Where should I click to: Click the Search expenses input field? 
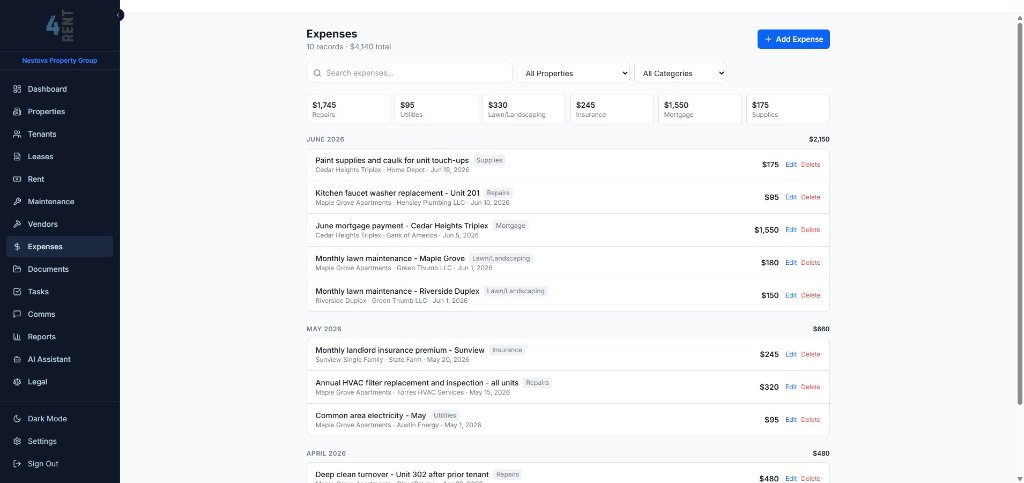click(x=409, y=73)
